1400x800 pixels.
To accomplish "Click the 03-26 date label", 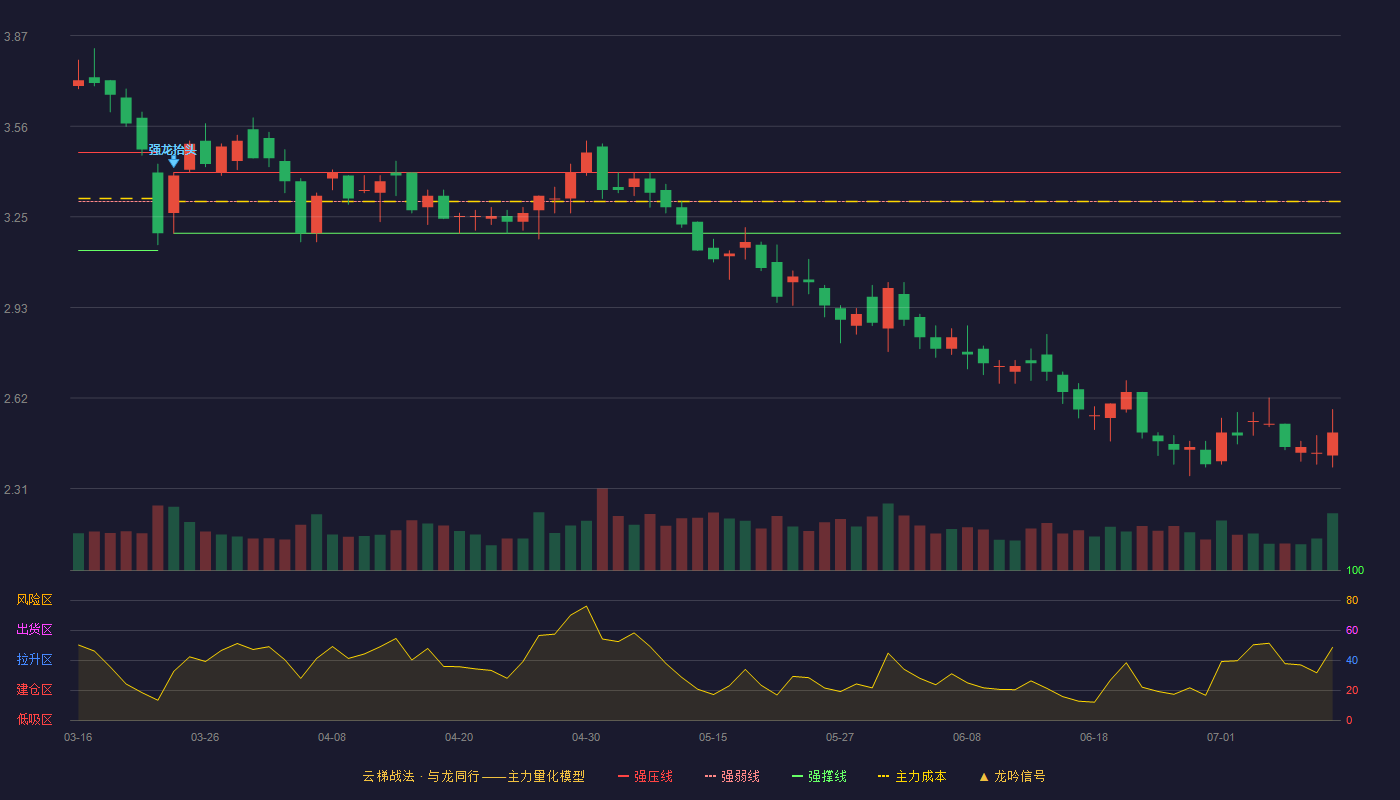I will coord(205,737).
